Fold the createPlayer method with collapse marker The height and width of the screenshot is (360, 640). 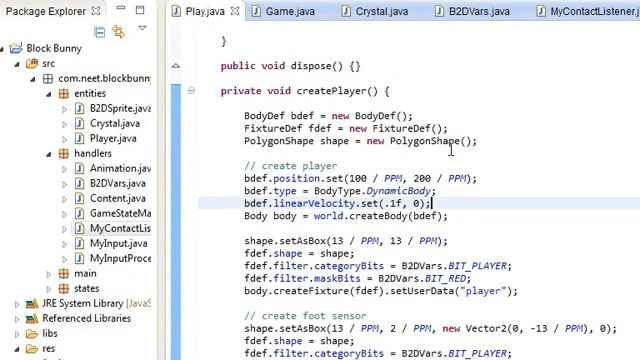point(191,91)
